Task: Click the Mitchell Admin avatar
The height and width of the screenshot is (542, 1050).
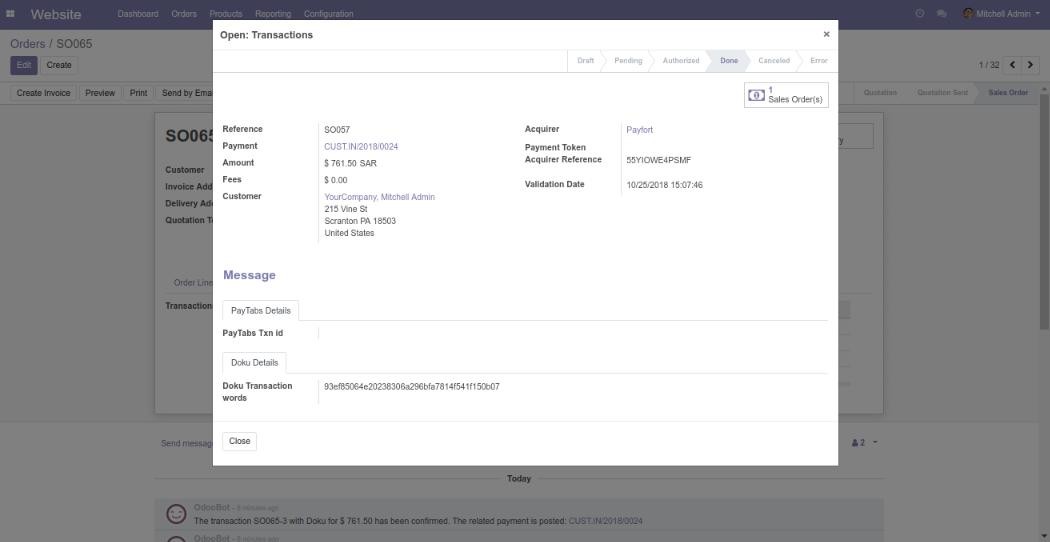Action: point(968,13)
